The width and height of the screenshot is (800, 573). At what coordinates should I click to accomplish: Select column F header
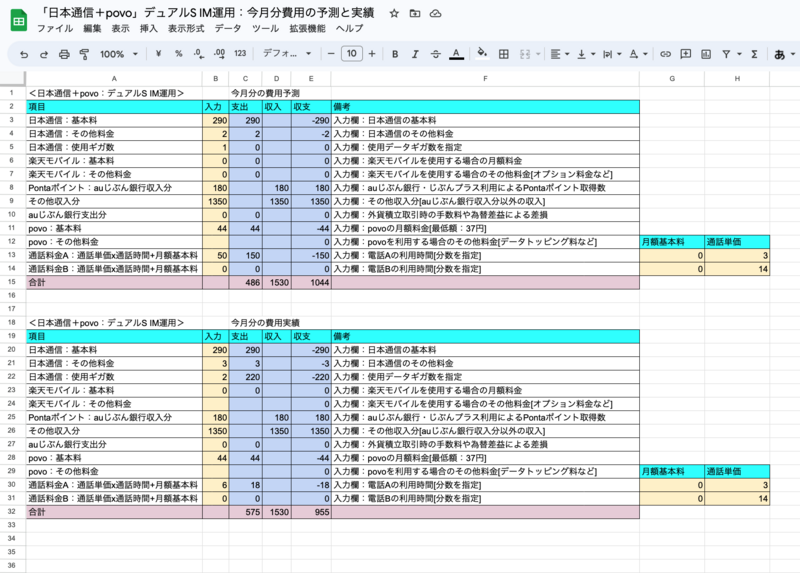(x=485, y=79)
